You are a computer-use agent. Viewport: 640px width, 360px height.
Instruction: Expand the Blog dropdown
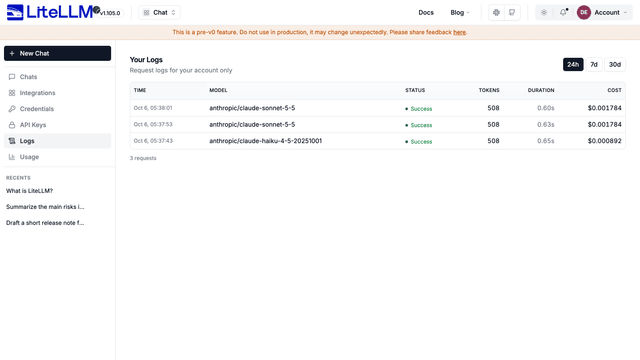(460, 13)
